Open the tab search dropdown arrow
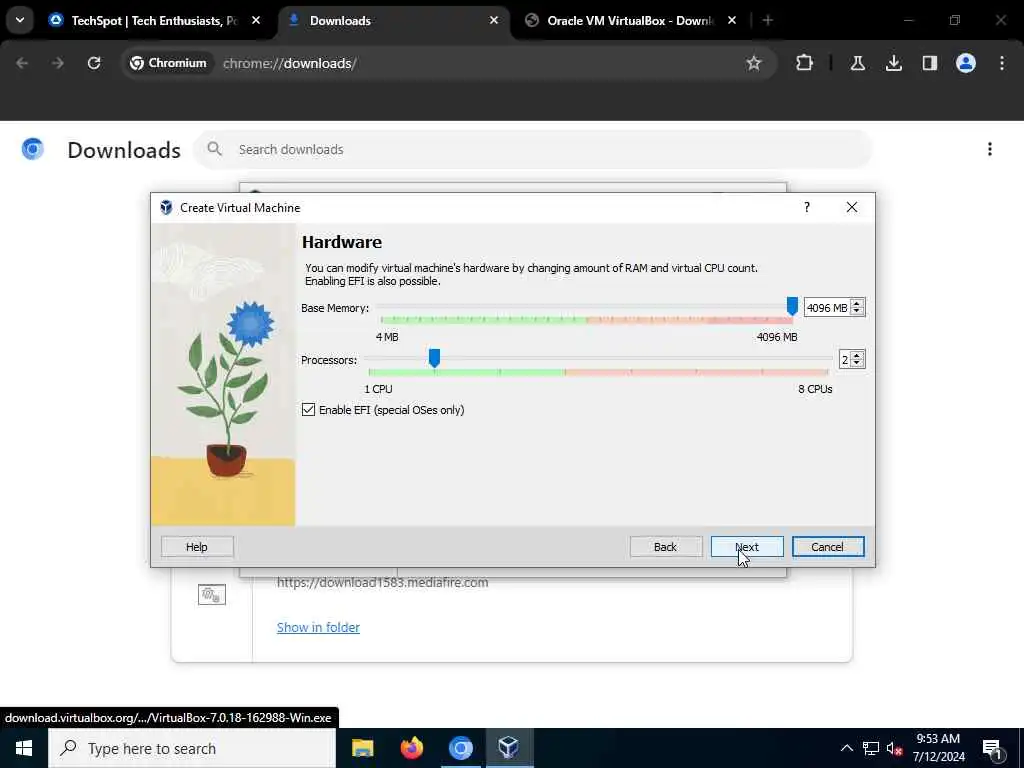This screenshot has height=768, width=1024. tap(20, 20)
